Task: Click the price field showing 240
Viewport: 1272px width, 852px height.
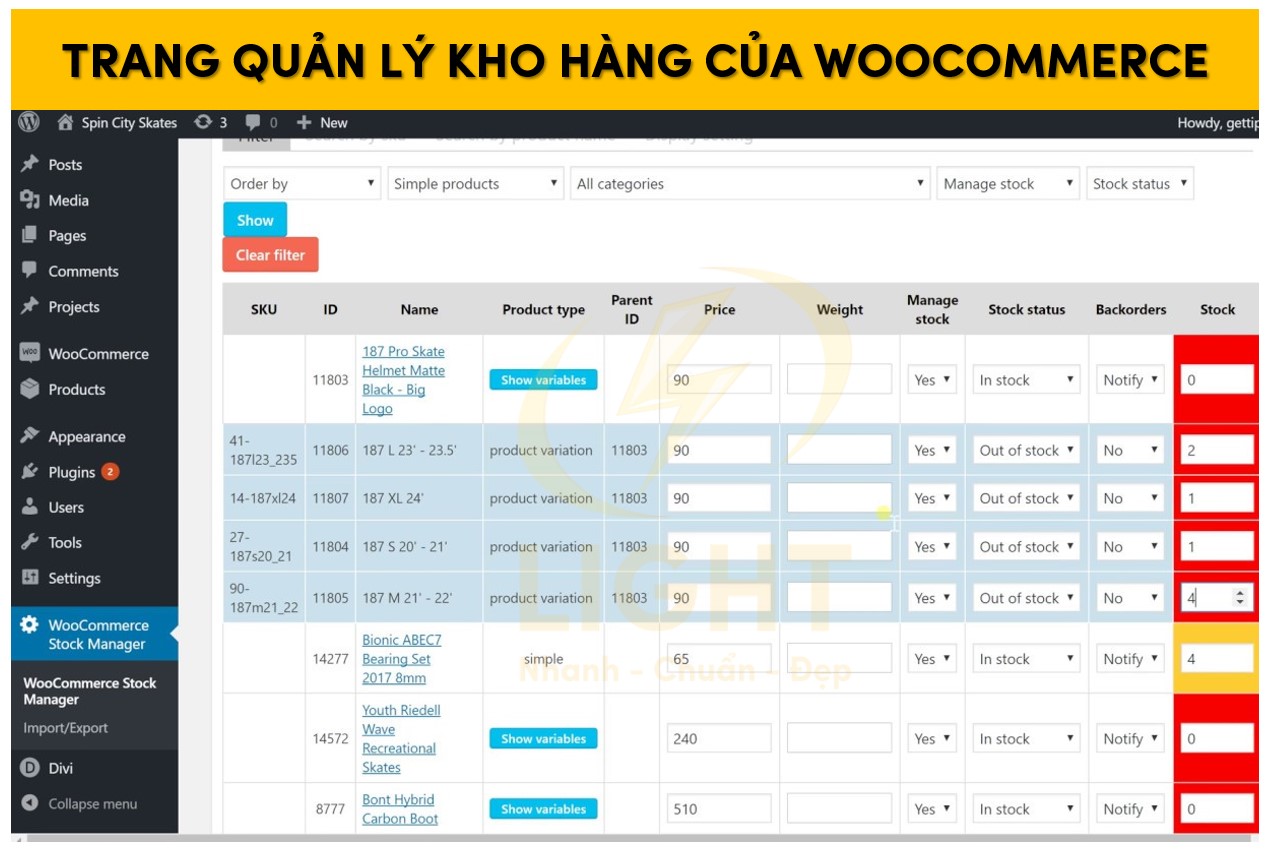Action: pos(719,739)
